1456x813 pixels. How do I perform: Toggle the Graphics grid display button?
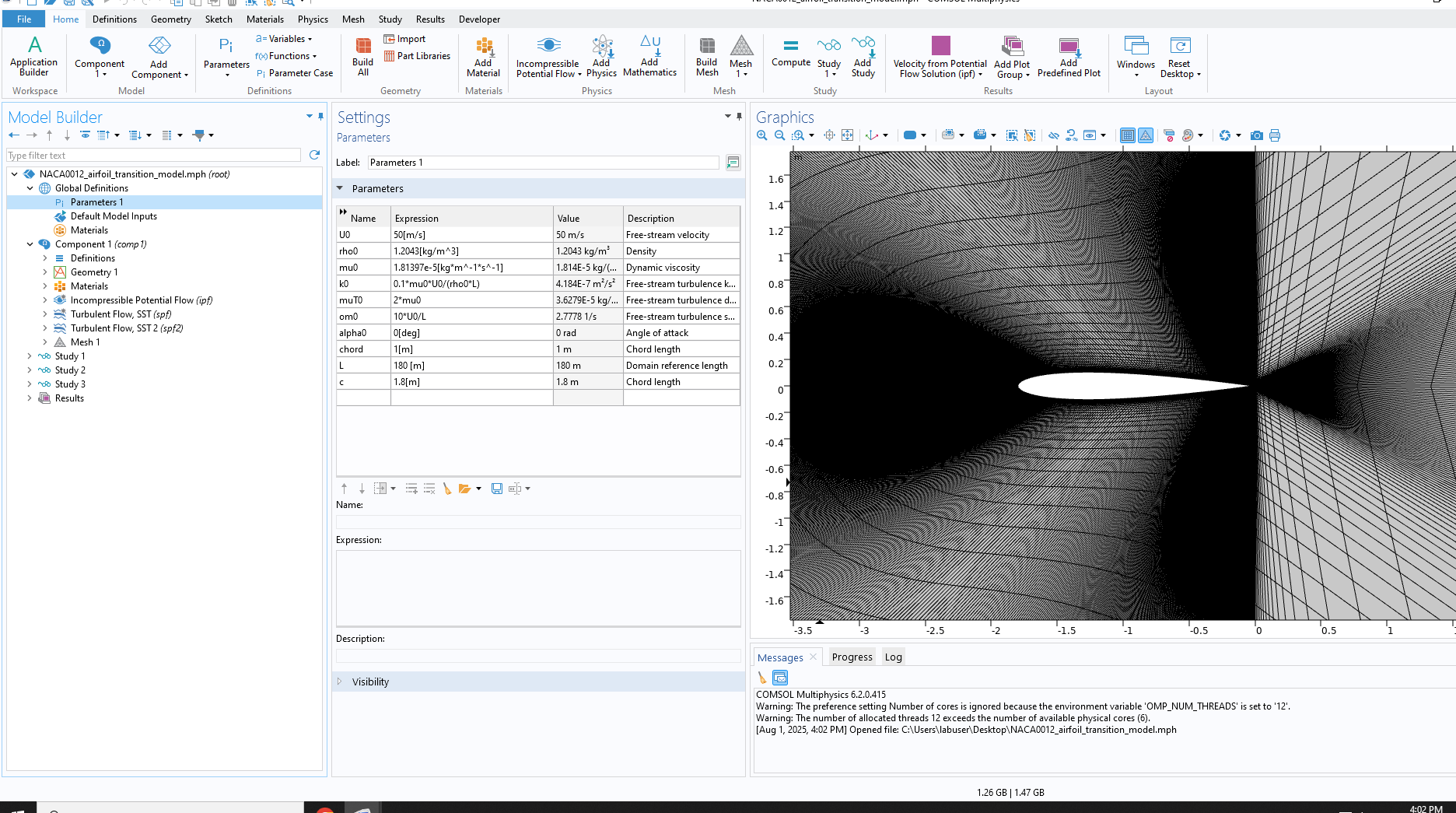point(1127,135)
